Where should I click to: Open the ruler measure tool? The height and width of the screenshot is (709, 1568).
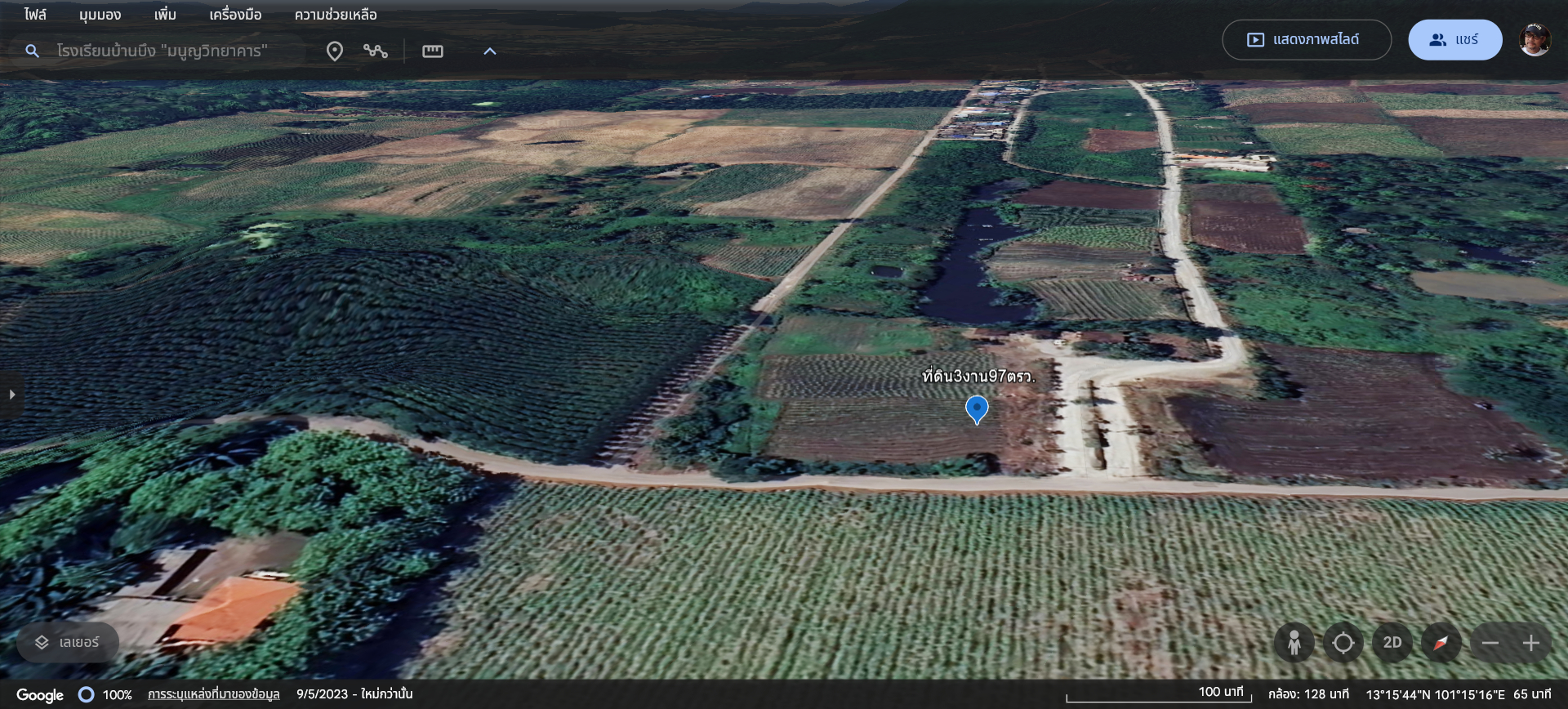432,51
